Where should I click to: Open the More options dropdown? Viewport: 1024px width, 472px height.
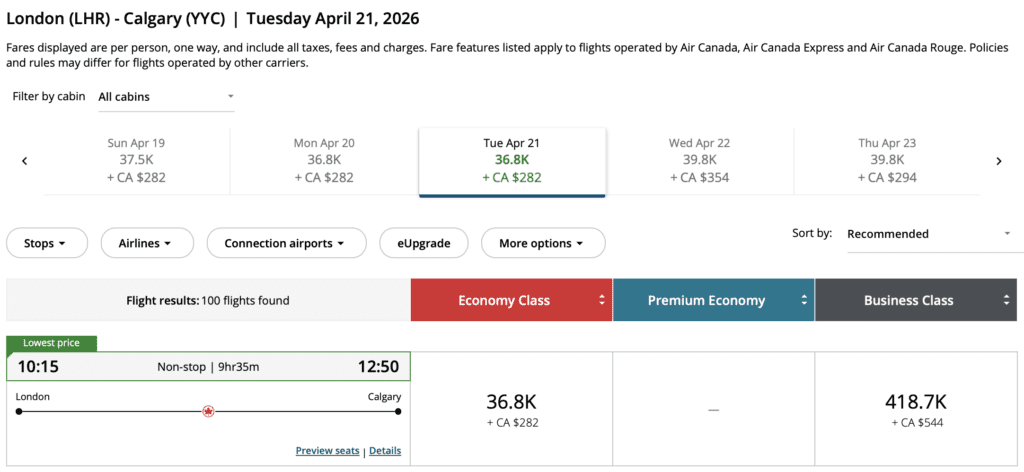click(543, 243)
